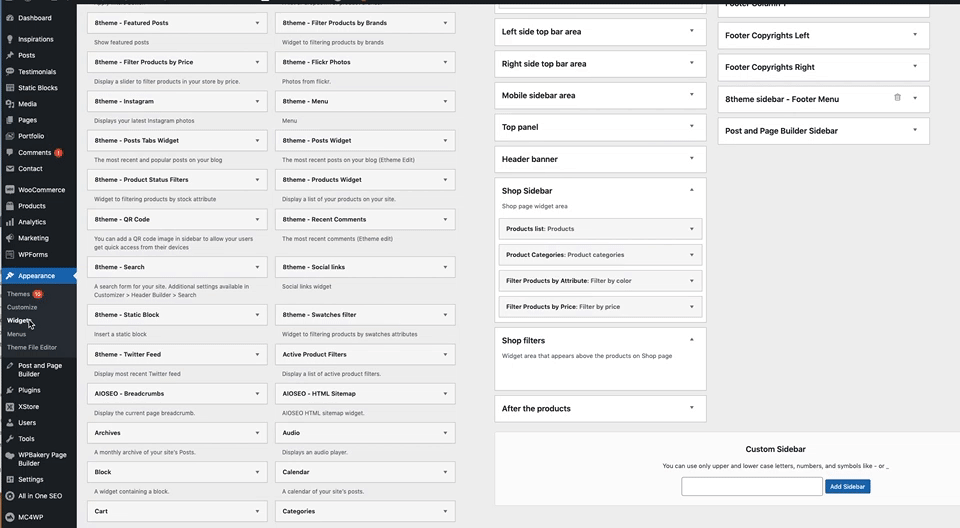Viewport: 960px width, 528px height.
Task: Click the Static Blocks grid icon
Action: click(10, 88)
